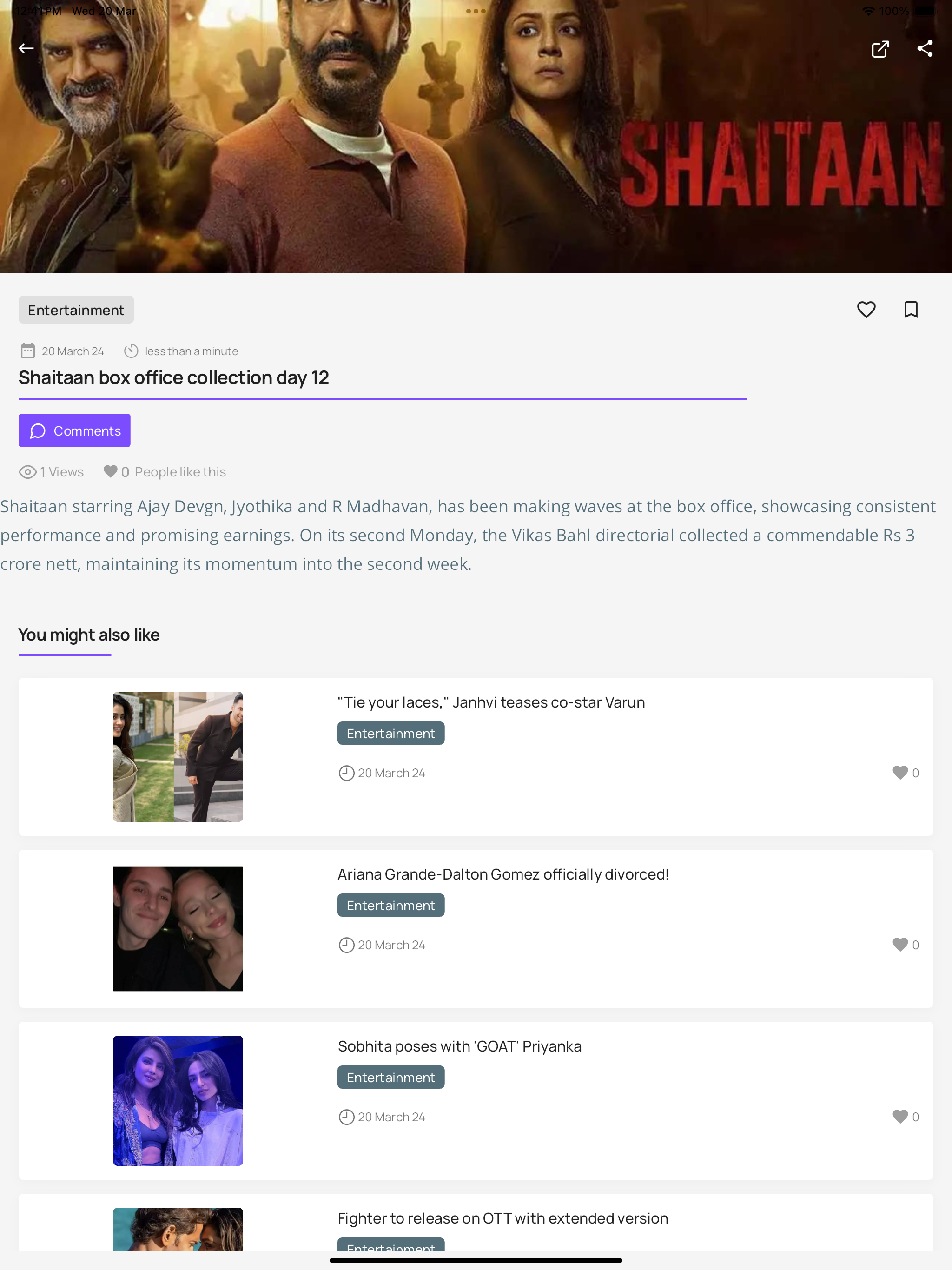Tap the article body paragraph about Shaitaan
The width and height of the screenshot is (952, 1270).
point(468,535)
